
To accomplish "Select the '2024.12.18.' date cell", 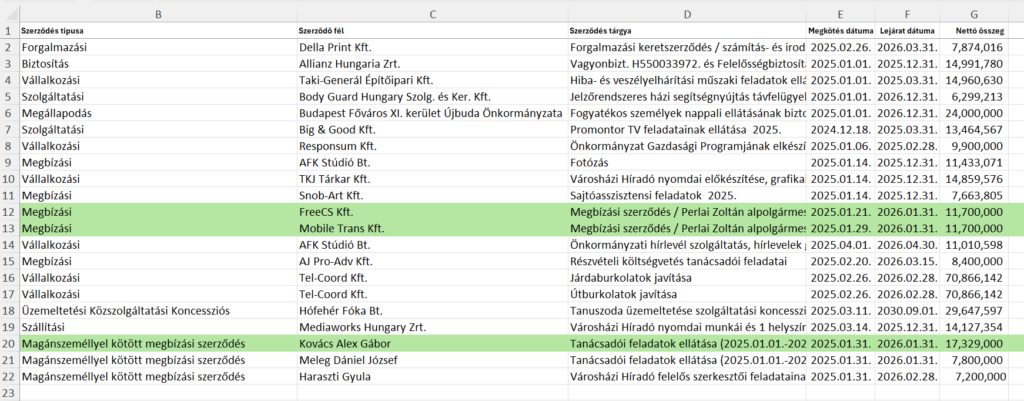I will [840, 129].
